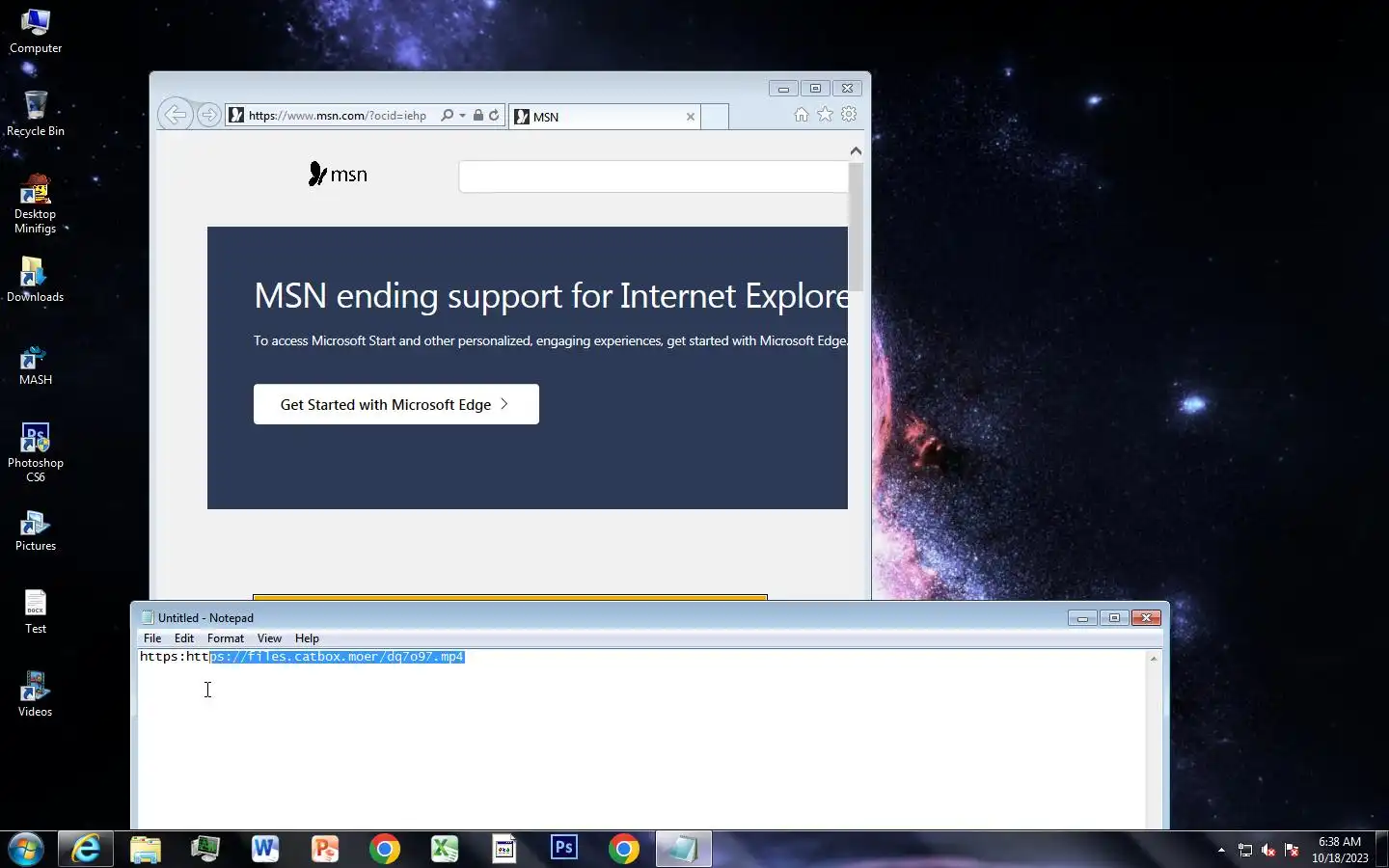Open IE Tools gear icon
Viewport: 1389px width, 868px height.
point(849,114)
